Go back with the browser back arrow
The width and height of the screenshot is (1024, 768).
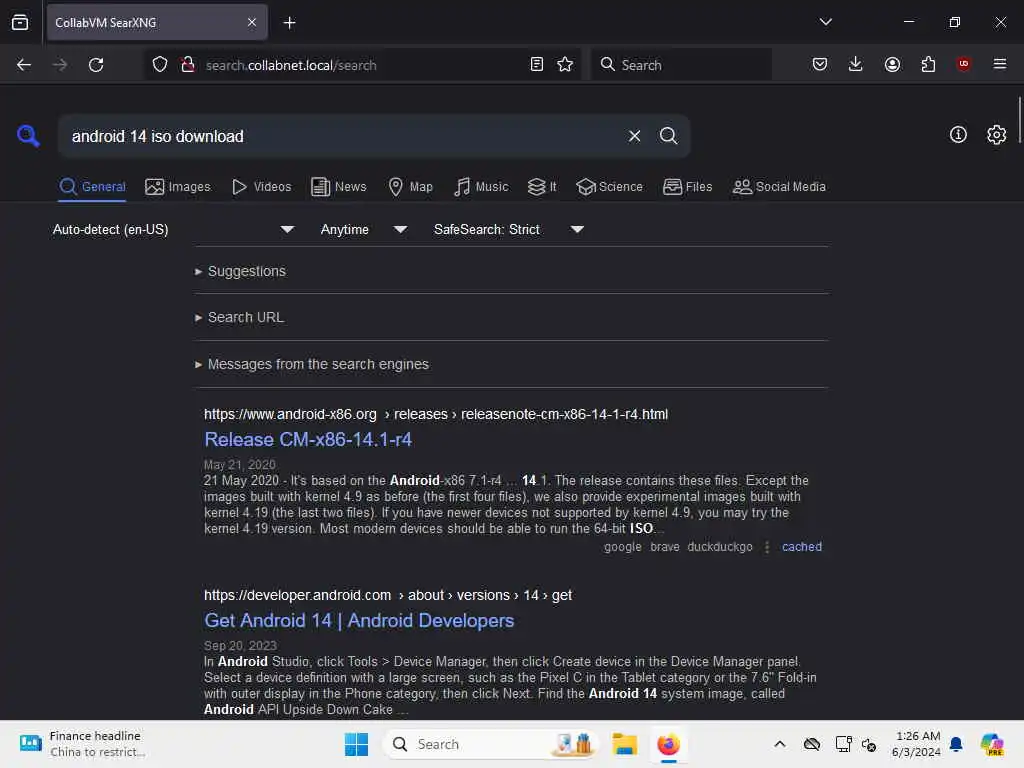tap(24, 65)
